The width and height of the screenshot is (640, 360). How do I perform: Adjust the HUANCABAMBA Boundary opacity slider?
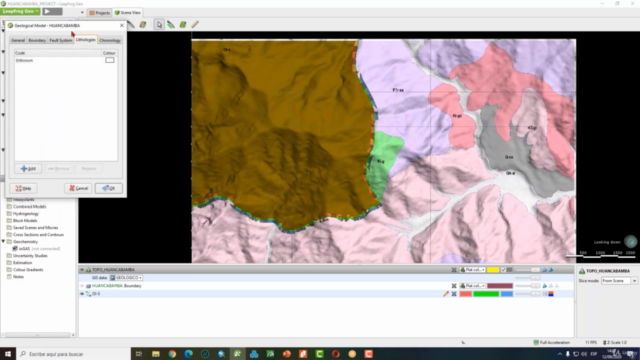click(x=527, y=286)
